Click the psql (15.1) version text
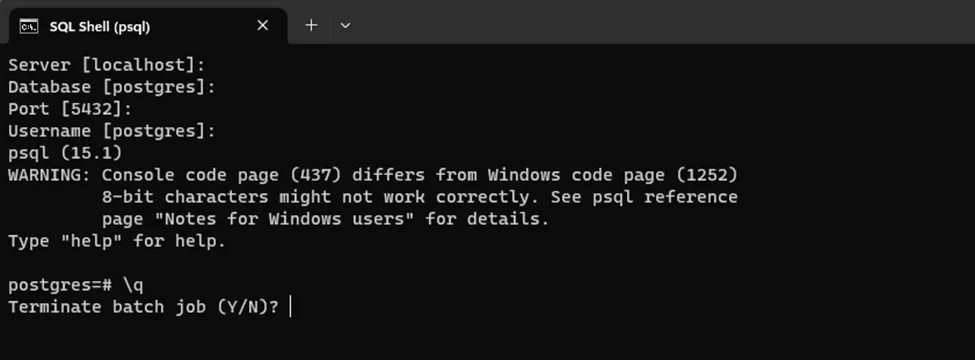 point(65,153)
